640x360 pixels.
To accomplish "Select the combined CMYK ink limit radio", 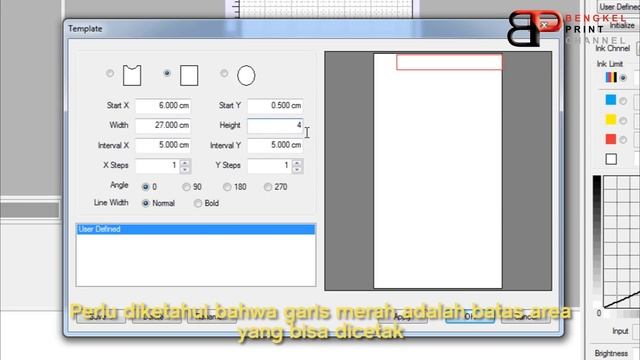I will click(623, 78).
